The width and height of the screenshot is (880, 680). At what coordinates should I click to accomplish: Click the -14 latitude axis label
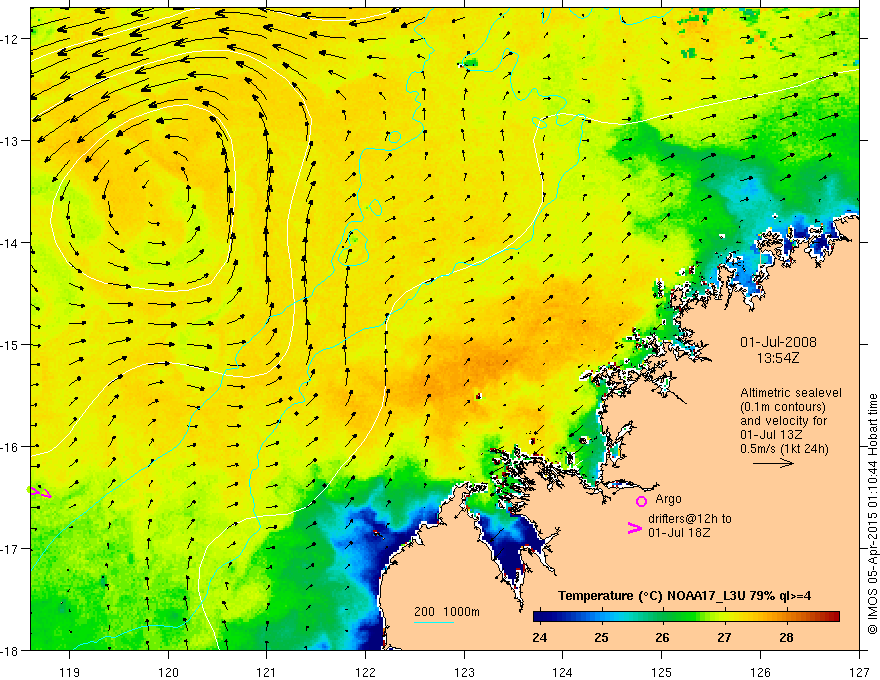pos(10,243)
